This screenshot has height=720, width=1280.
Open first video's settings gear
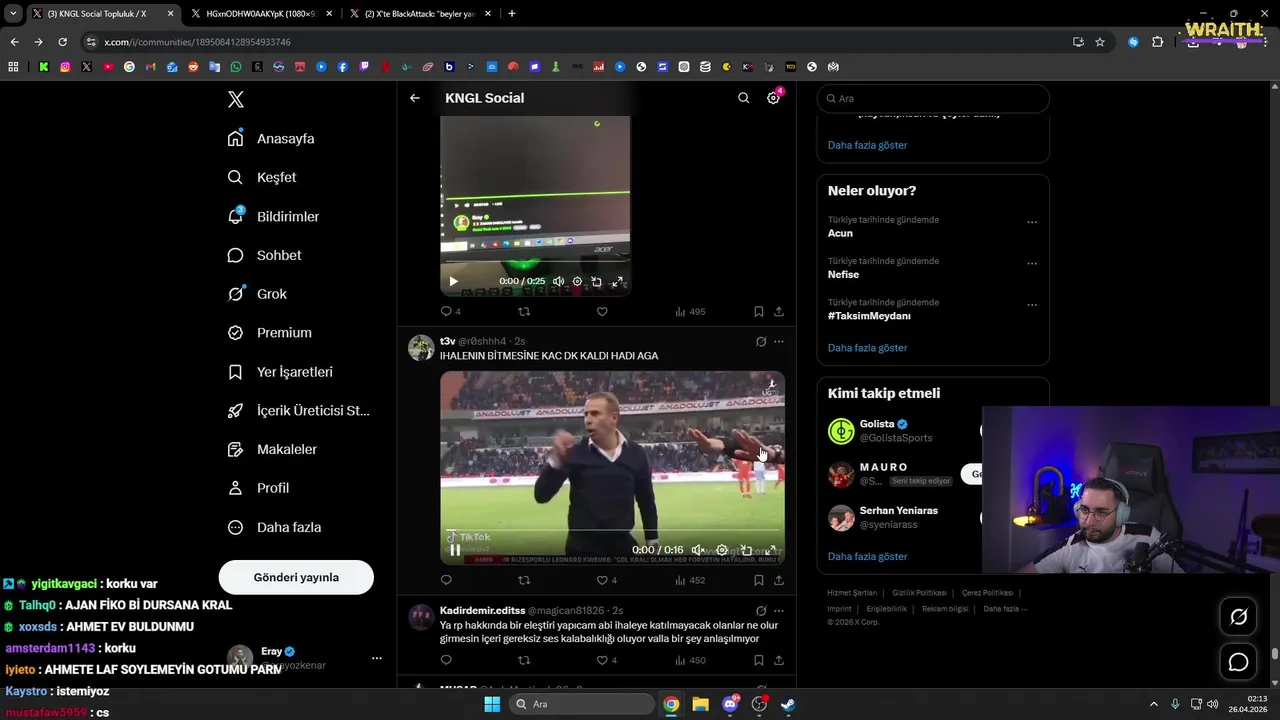click(x=577, y=282)
